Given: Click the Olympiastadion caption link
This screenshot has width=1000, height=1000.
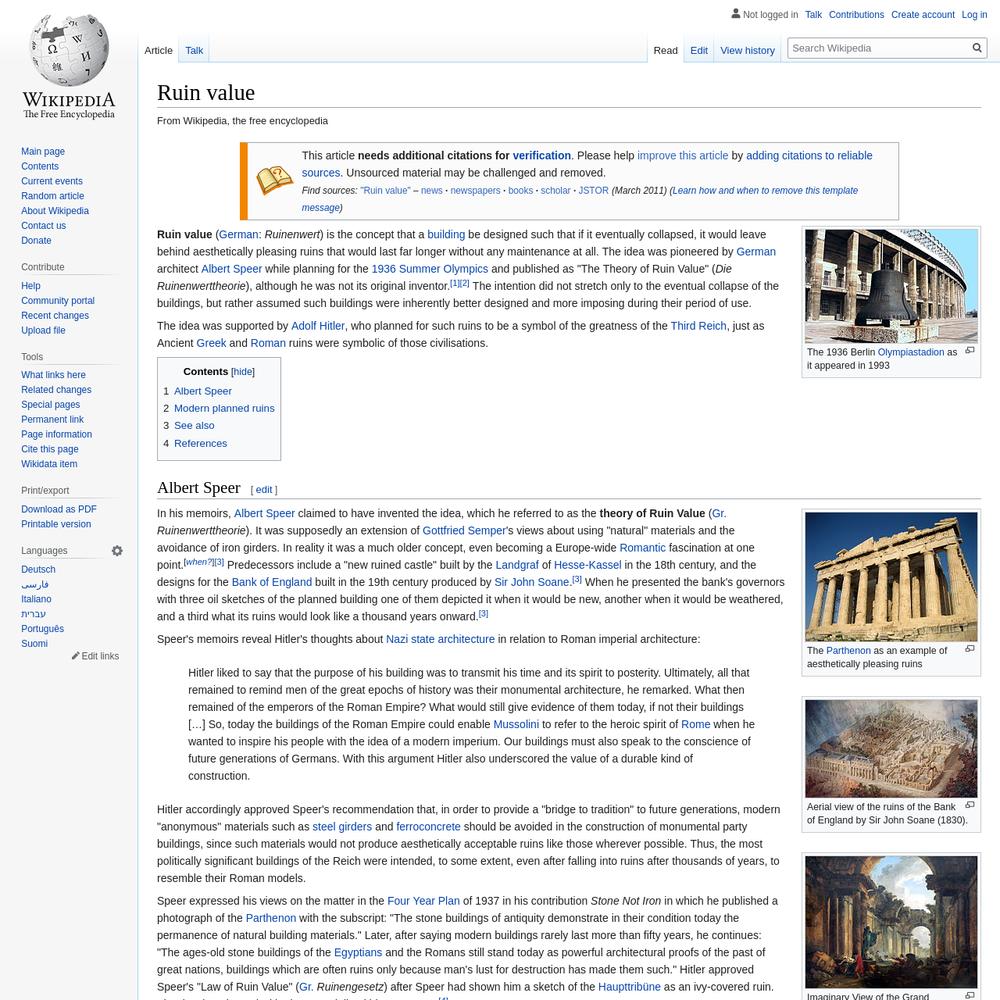Looking at the screenshot, I should [x=911, y=352].
